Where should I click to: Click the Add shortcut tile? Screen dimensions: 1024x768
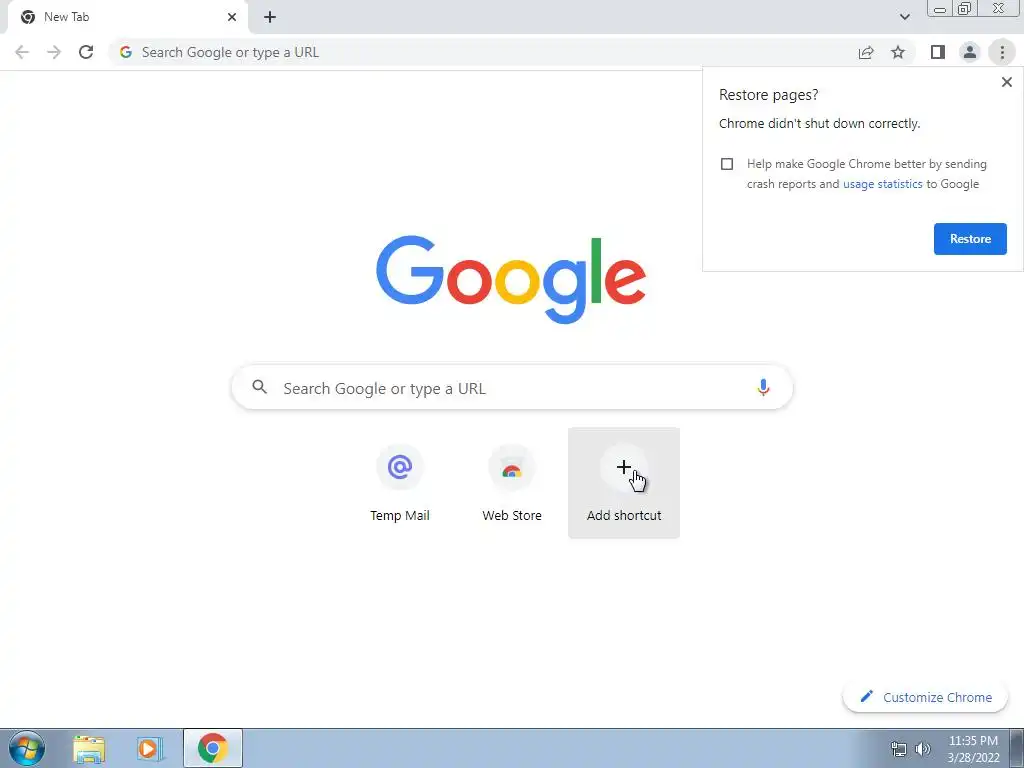(624, 483)
